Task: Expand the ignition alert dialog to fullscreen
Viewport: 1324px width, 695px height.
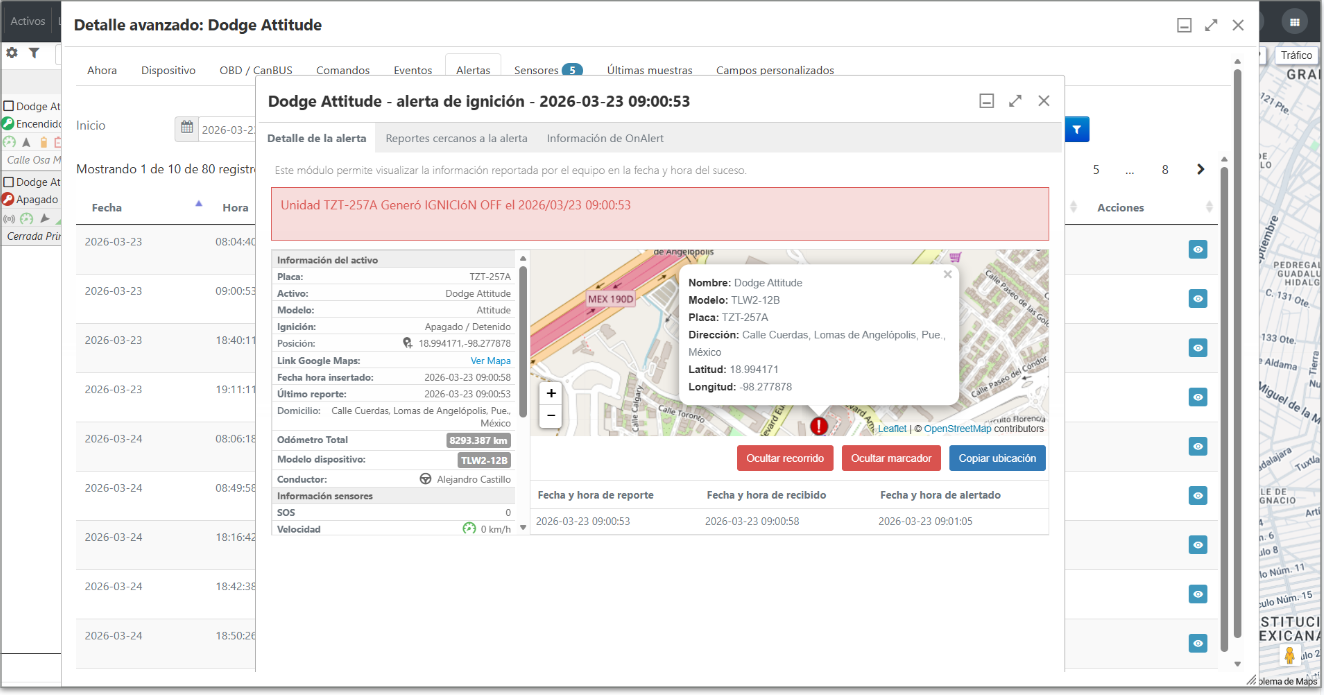Action: tap(1015, 101)
